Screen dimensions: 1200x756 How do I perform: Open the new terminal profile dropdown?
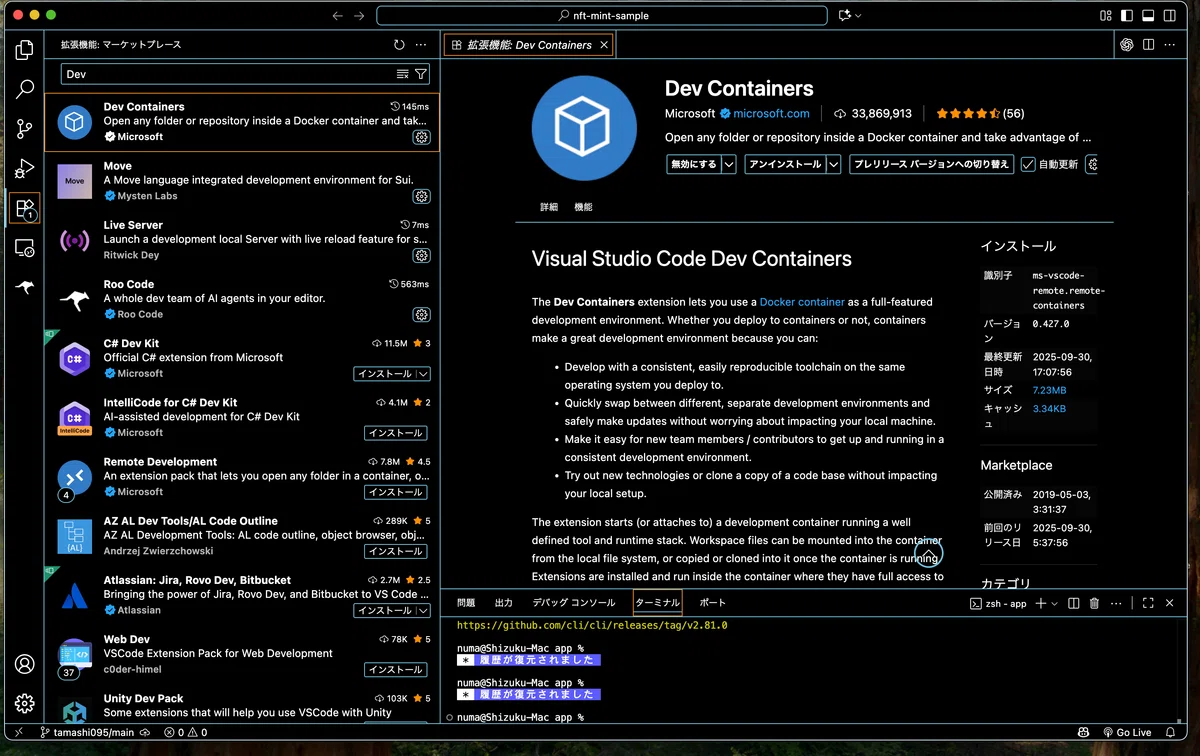coord(1054,603)
